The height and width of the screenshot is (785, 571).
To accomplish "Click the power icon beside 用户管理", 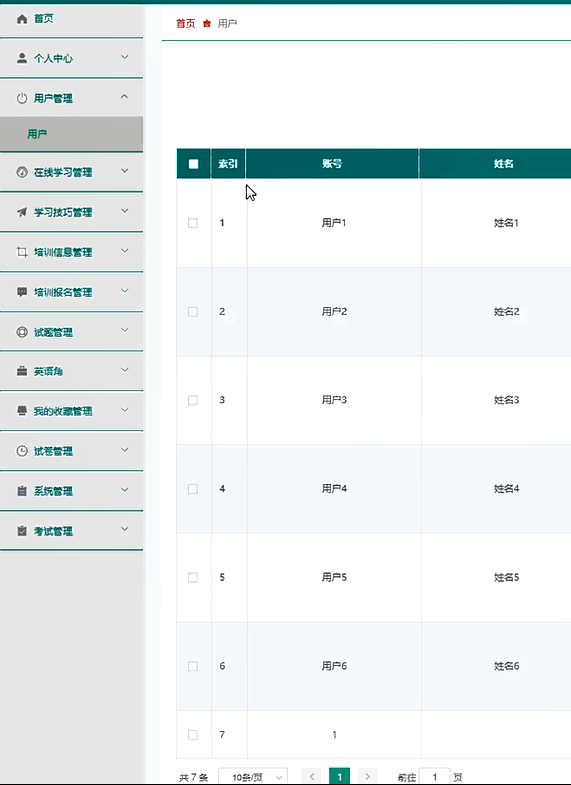I will pyautogui.click(x=22, y=98).
